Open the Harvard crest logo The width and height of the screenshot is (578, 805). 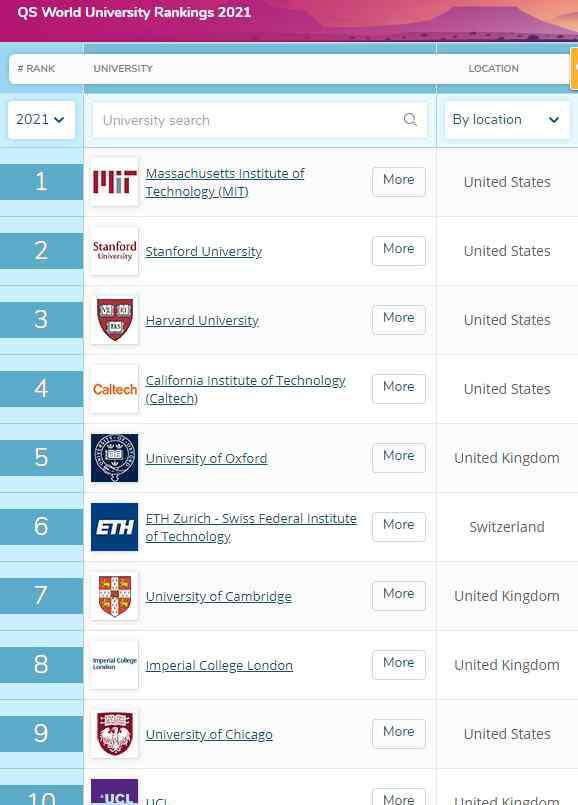pyautogui.click(x=114, y=320)
